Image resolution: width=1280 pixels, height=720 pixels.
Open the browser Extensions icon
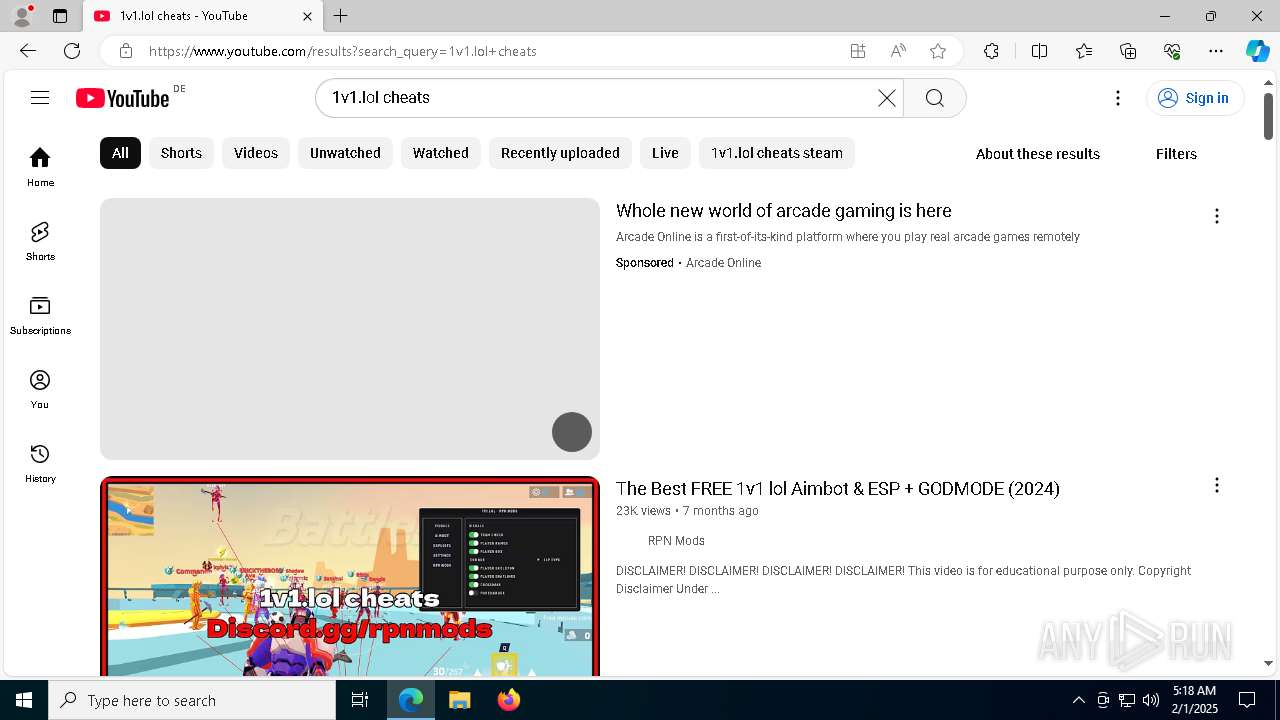(991, 51)
